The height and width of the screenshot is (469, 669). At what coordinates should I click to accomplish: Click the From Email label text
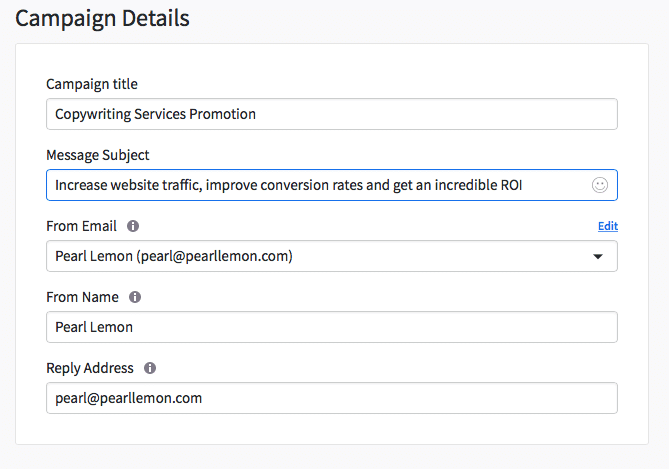click(x=81, y=226)
